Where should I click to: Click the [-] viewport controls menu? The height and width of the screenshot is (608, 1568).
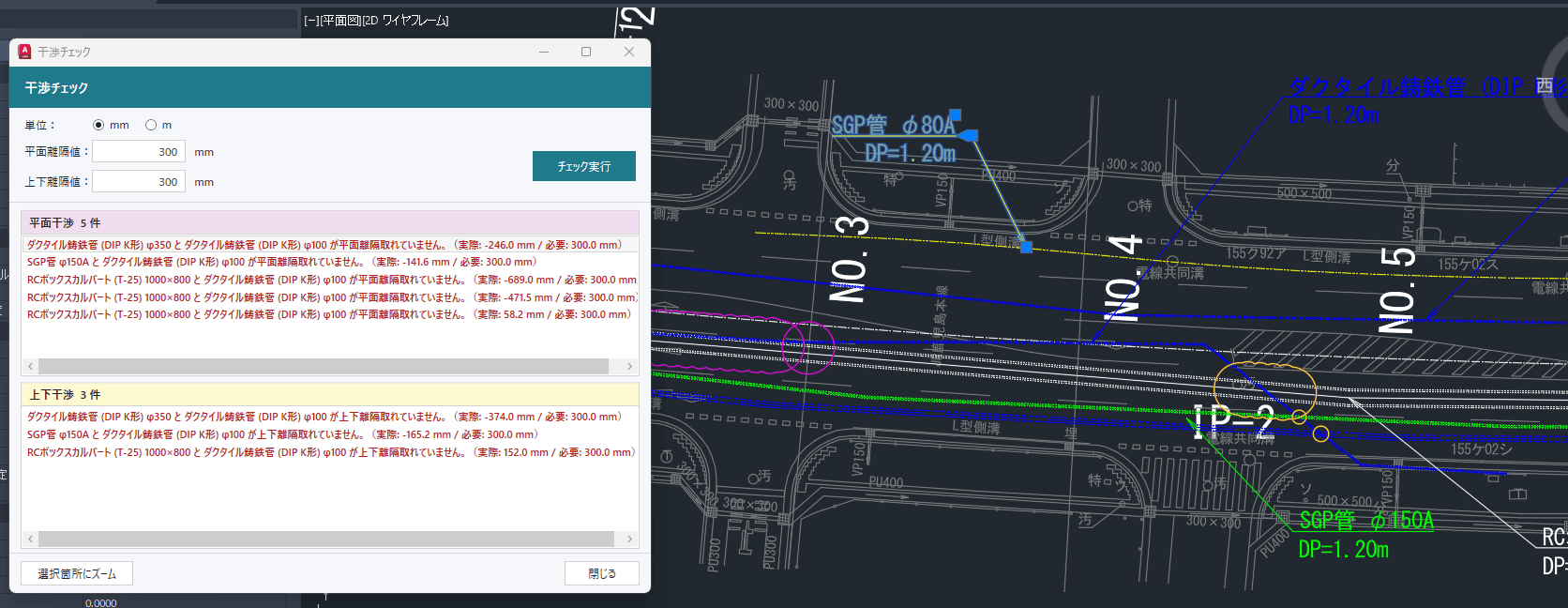click(311, 21)
